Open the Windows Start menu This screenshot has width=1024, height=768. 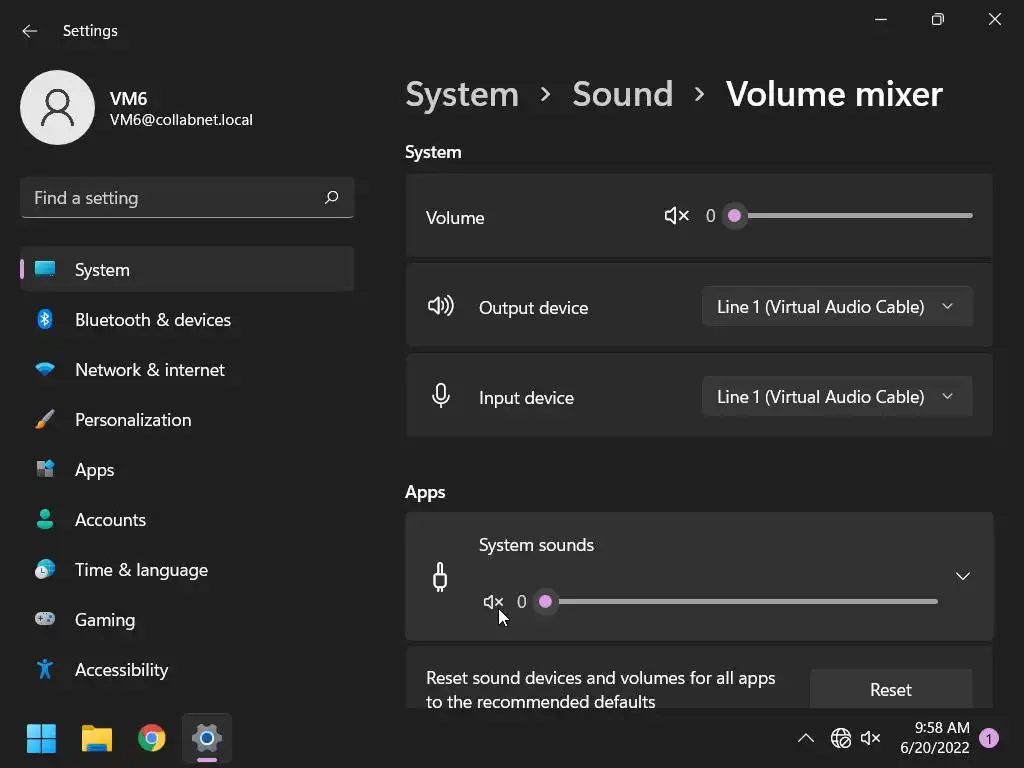[41, 739]
